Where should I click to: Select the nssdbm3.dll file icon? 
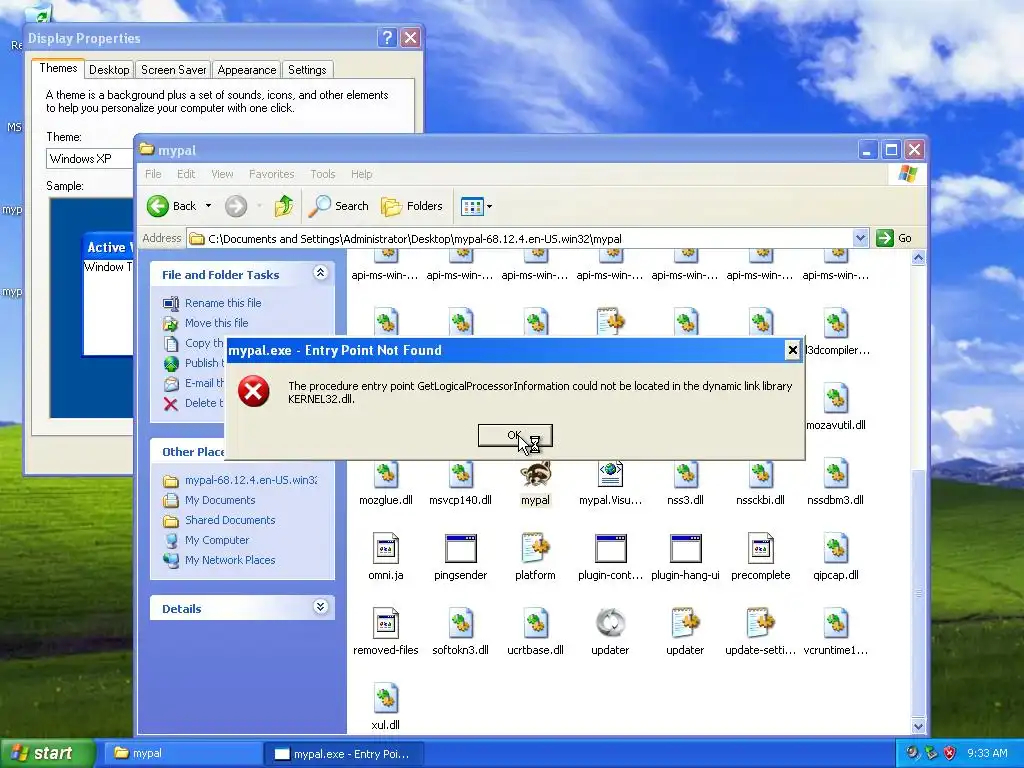pos(835,473)
